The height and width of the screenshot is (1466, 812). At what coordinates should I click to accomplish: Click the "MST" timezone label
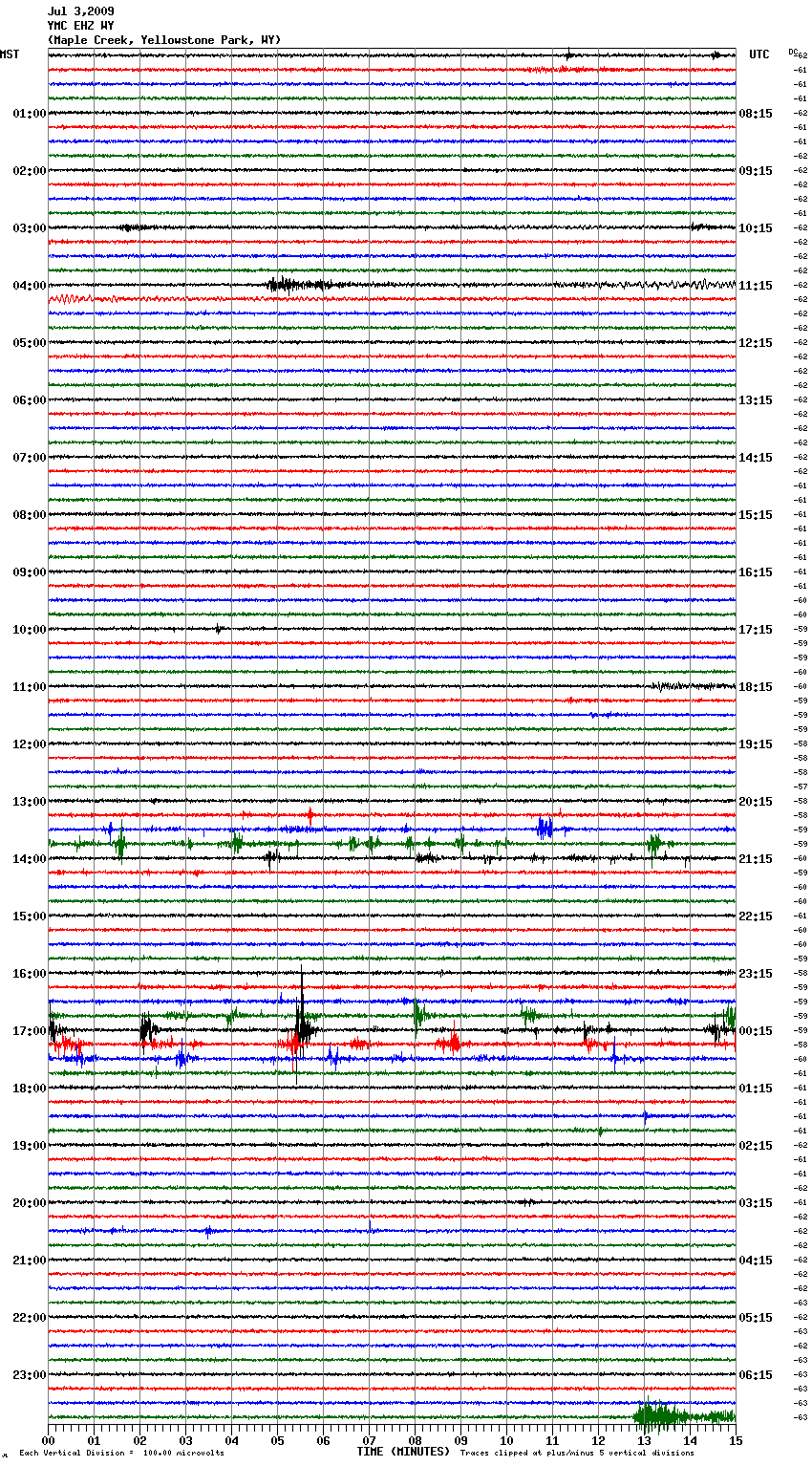click(10, 54)
